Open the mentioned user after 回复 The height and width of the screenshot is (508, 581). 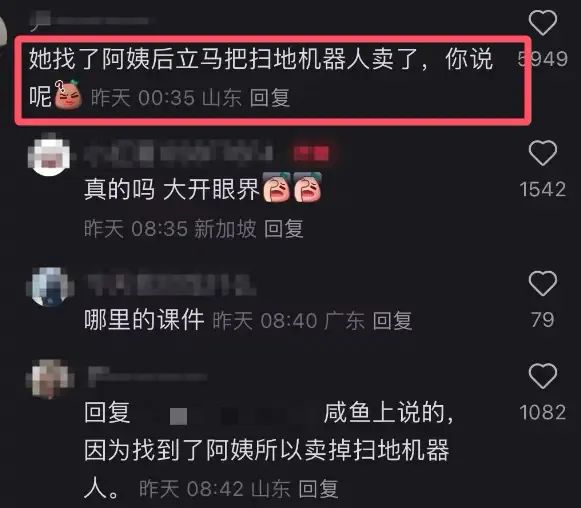point(241,414)
